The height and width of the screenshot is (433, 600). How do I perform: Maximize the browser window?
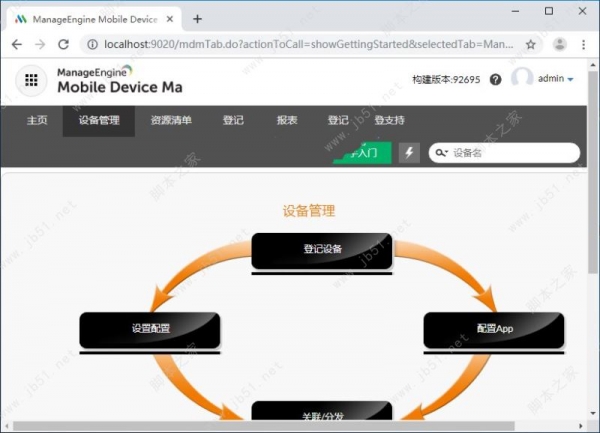[549, 11]
